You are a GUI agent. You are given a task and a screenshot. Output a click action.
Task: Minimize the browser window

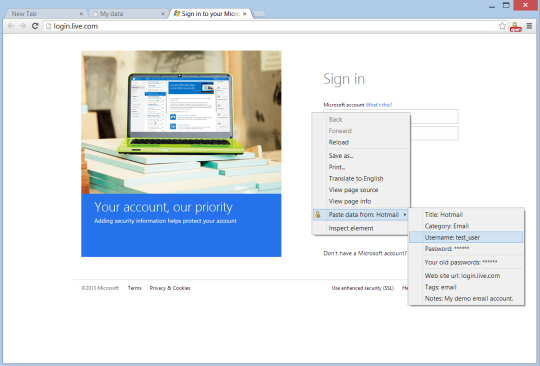point(492,6)
